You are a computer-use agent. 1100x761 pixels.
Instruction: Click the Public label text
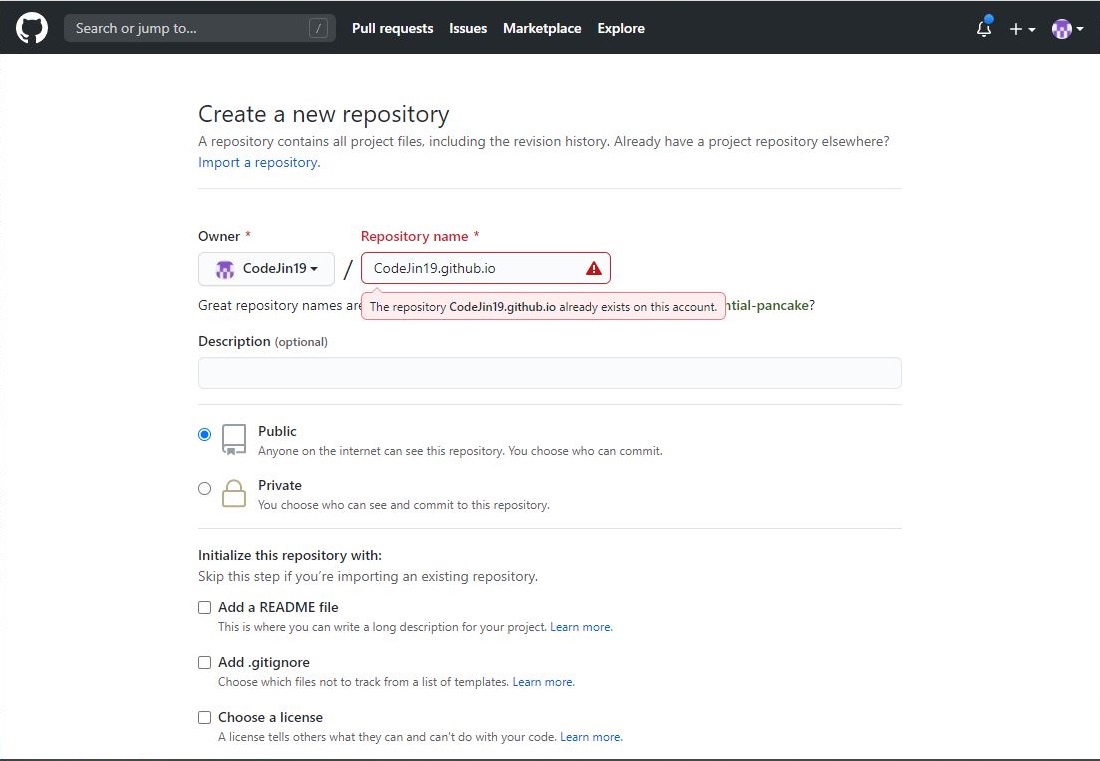[x=277, y=431]
